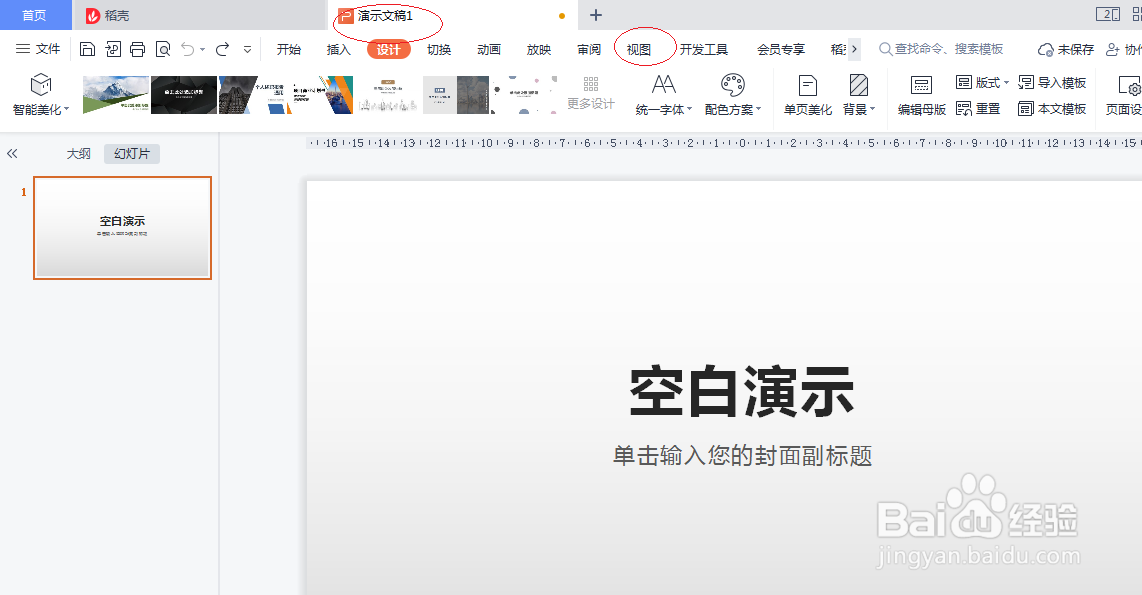Click the print icon in quick access toolbar

(137, 48)
